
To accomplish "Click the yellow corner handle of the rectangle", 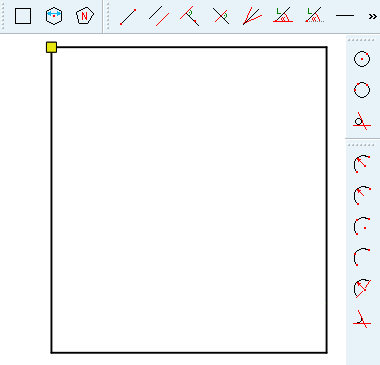I will click(51, 47).
